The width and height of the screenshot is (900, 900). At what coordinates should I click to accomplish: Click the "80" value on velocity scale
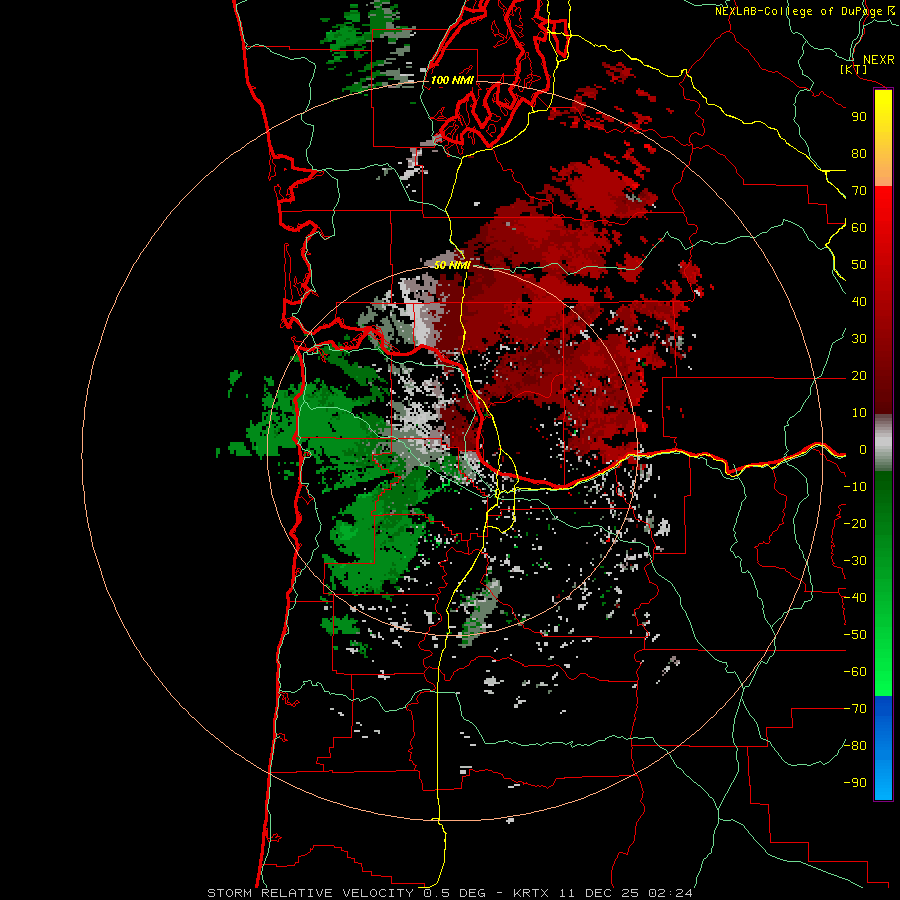point(859,153)
